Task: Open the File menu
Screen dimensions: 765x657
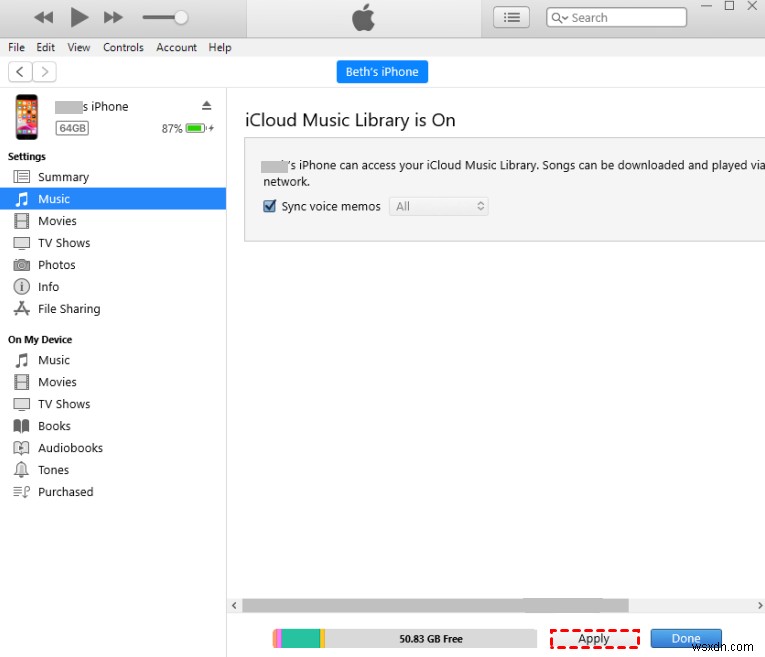Action: click(x=16, y=47)
